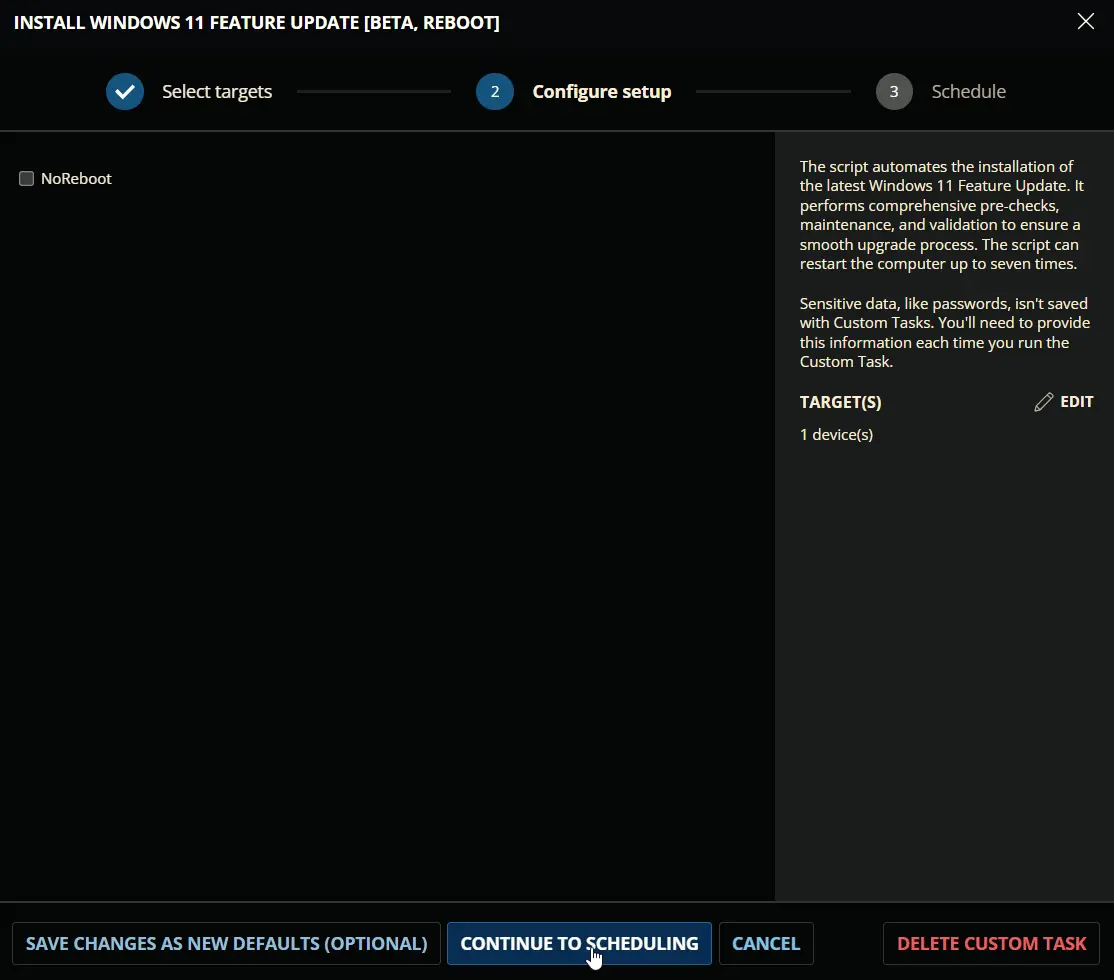The width and height of the screenshot is (1114, 980).
Task: Click the dialog title text
Action: [256, 23]
